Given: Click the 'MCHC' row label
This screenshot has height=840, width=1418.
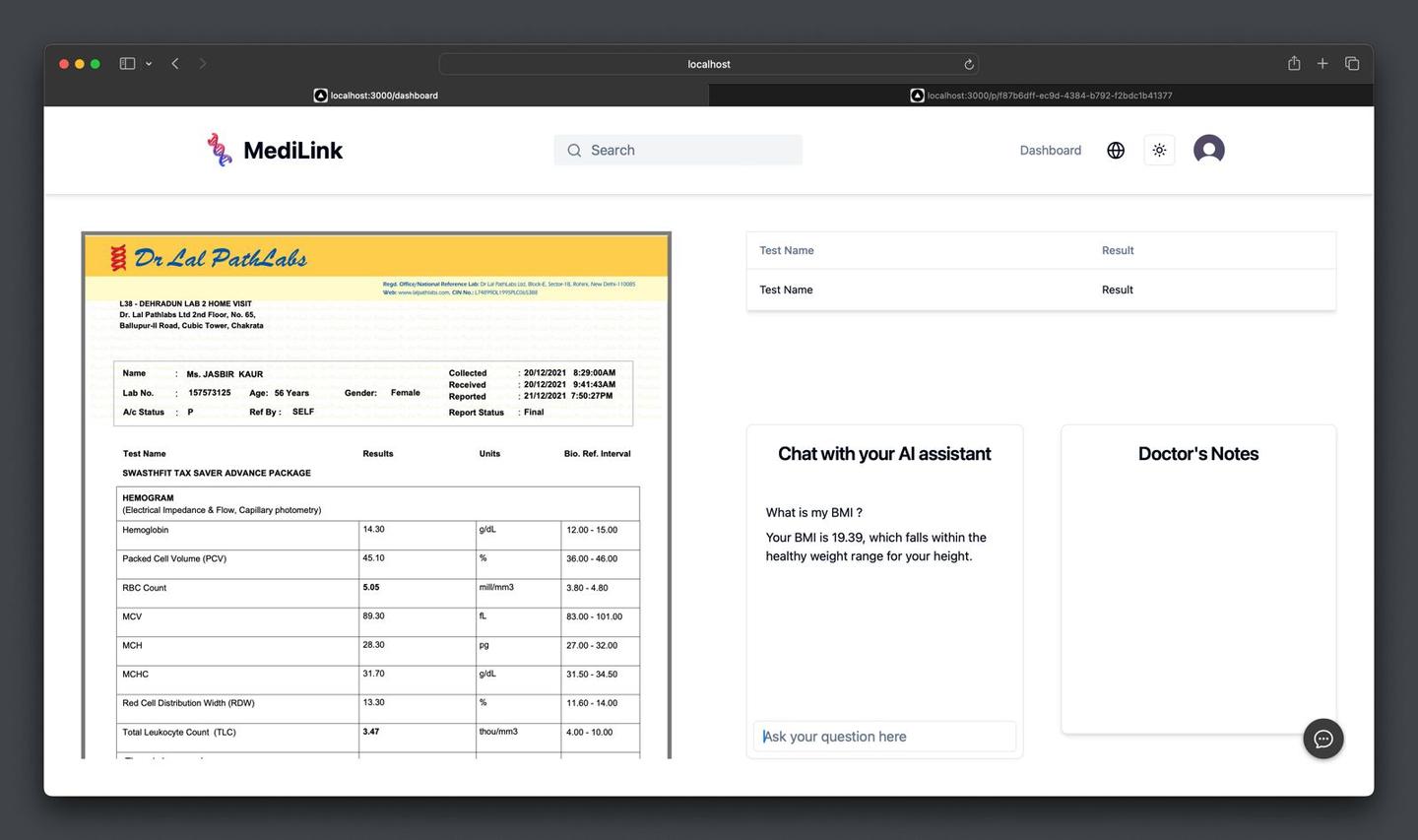Looking at the screenshot, I should click(x=135, y=675).
